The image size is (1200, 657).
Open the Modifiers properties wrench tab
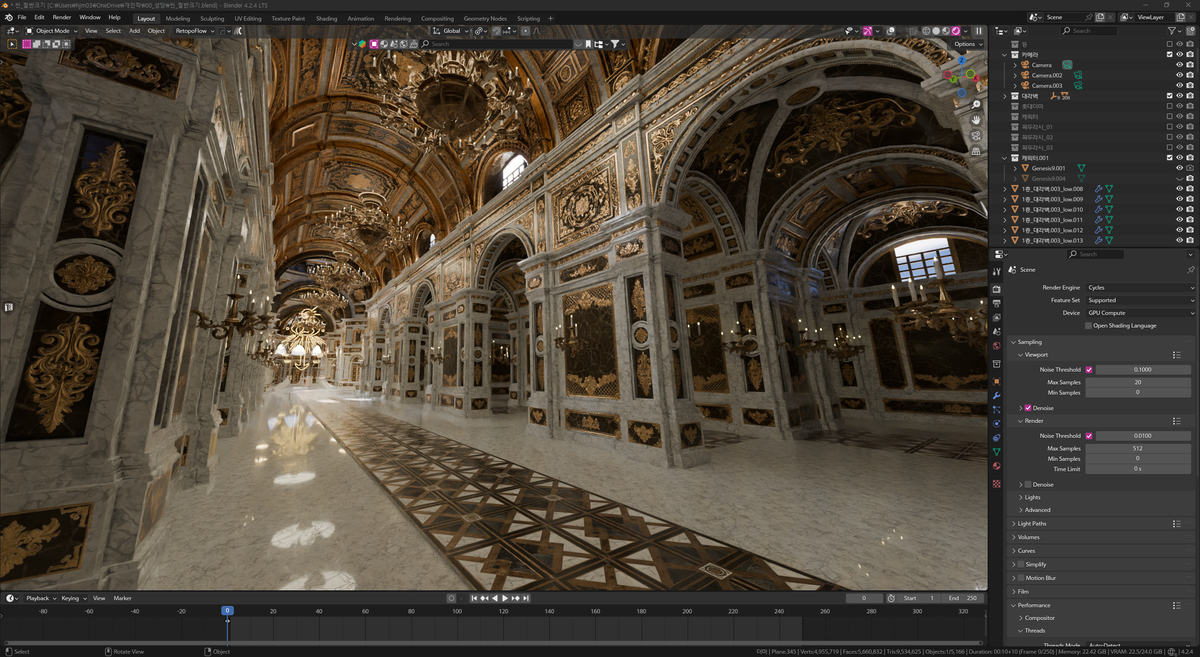[996, 395]
